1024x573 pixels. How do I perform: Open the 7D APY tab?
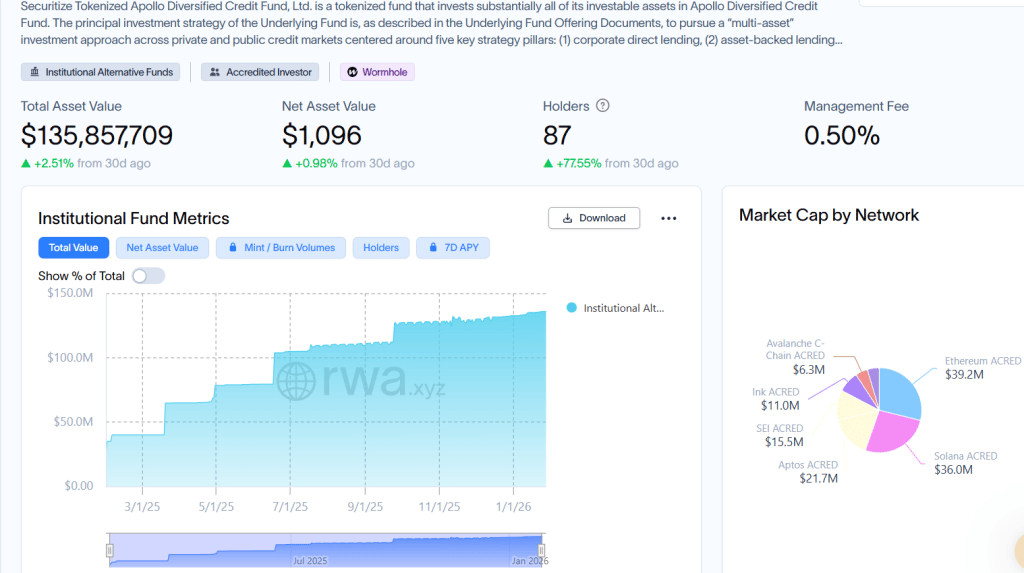(x=453, y=248)
